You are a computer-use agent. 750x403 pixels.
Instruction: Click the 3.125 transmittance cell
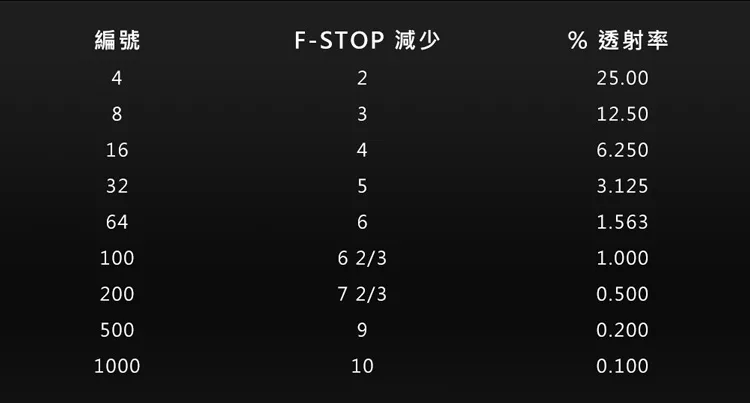pyautogui.click(x=622, y=187)
